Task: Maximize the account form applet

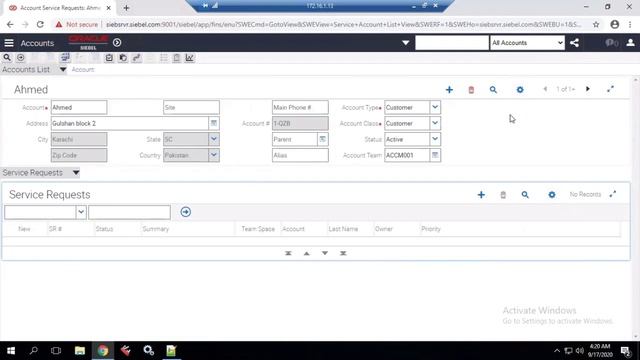Action: pyautogui.click(x=610, y=89)
